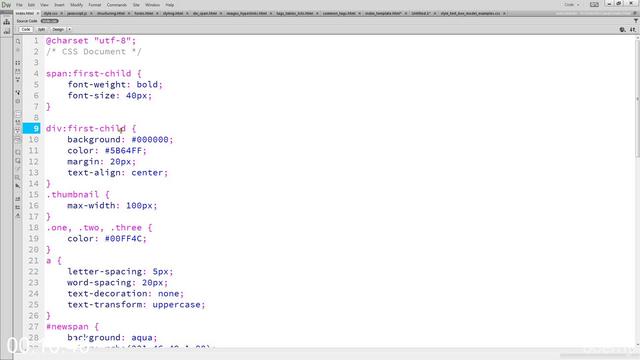This screenshot has width=640, height=360.
Task: Toggle Syntax Error Alerts in info bar
Action: pyautogui.click(x=18, y=140)
